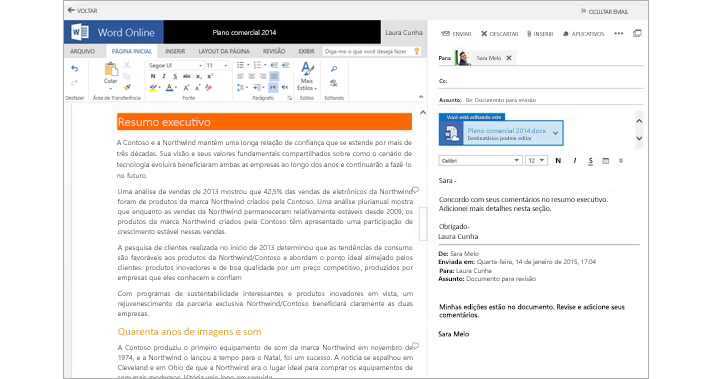Click the decrease indent icon

(x=274, y=65)
